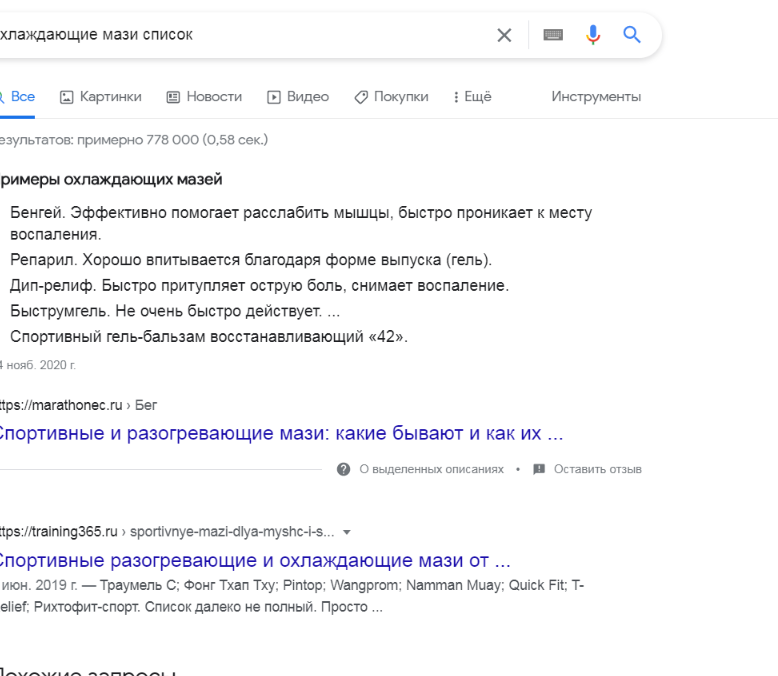778x676 pixels.
Task: Start voice search with microphone icon
Action: tap(592, 35)
